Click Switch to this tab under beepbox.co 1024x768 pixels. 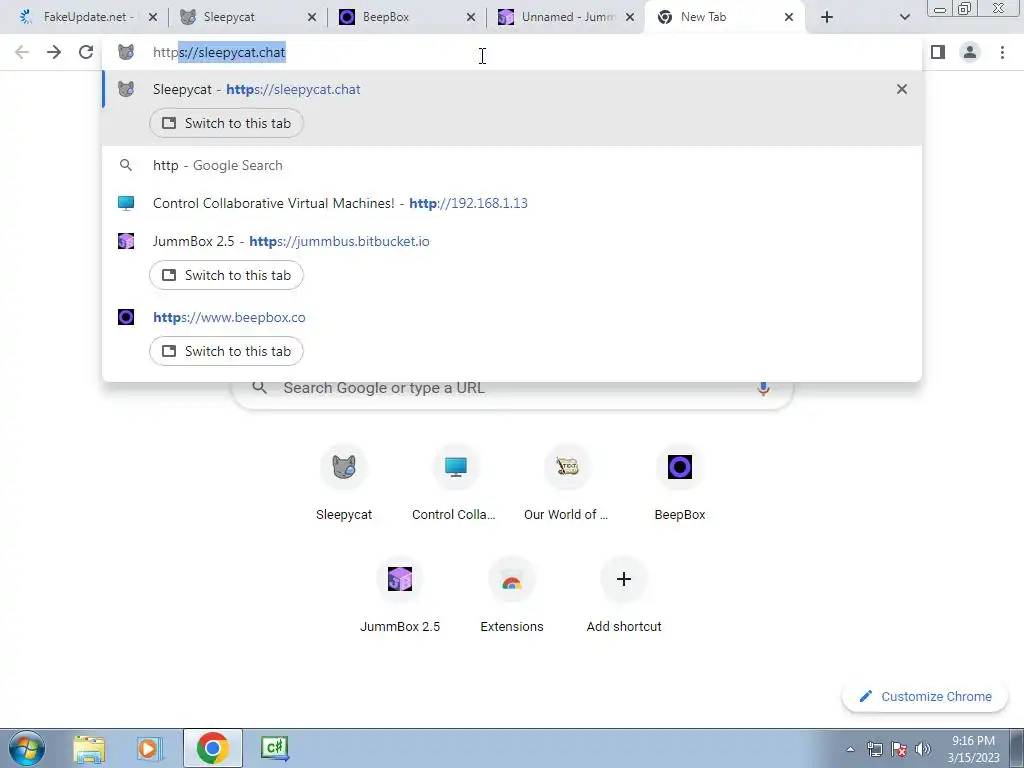[x=226, y=351]
